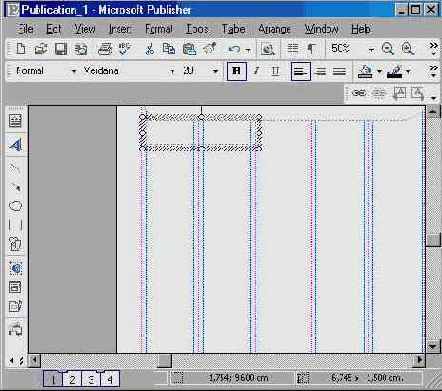Expand the standard toolbar overflow chevron
This screenshot has width=442, height=391.
coord(433,48)
